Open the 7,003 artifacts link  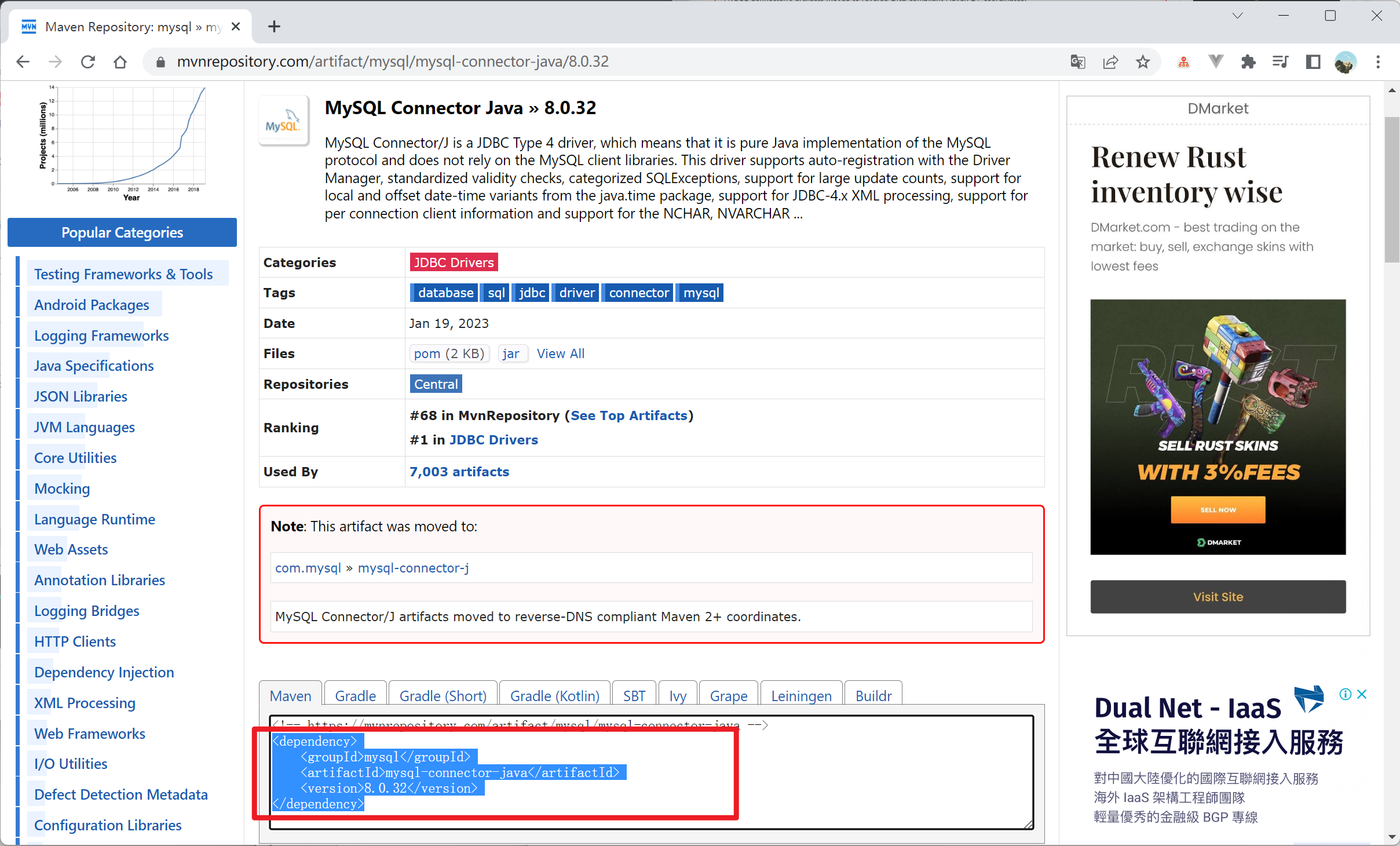pos(459,472)
